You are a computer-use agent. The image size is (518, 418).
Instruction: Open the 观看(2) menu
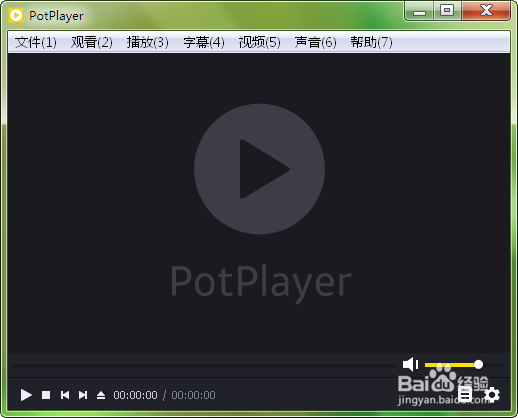(92, 42)
